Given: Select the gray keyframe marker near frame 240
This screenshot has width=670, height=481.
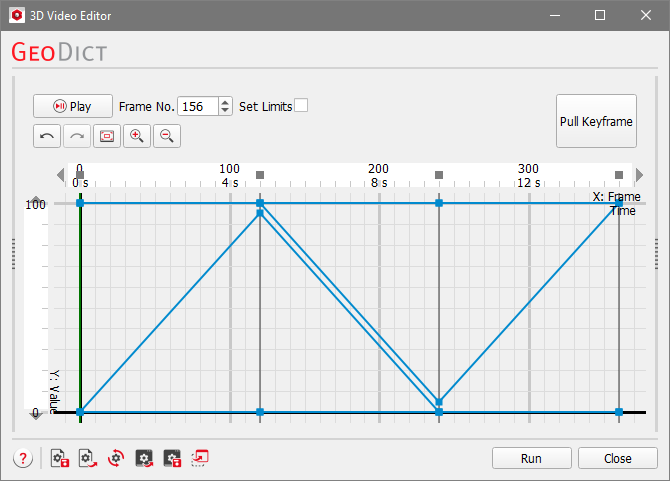Looking at the screenshot, I should 439,176.
